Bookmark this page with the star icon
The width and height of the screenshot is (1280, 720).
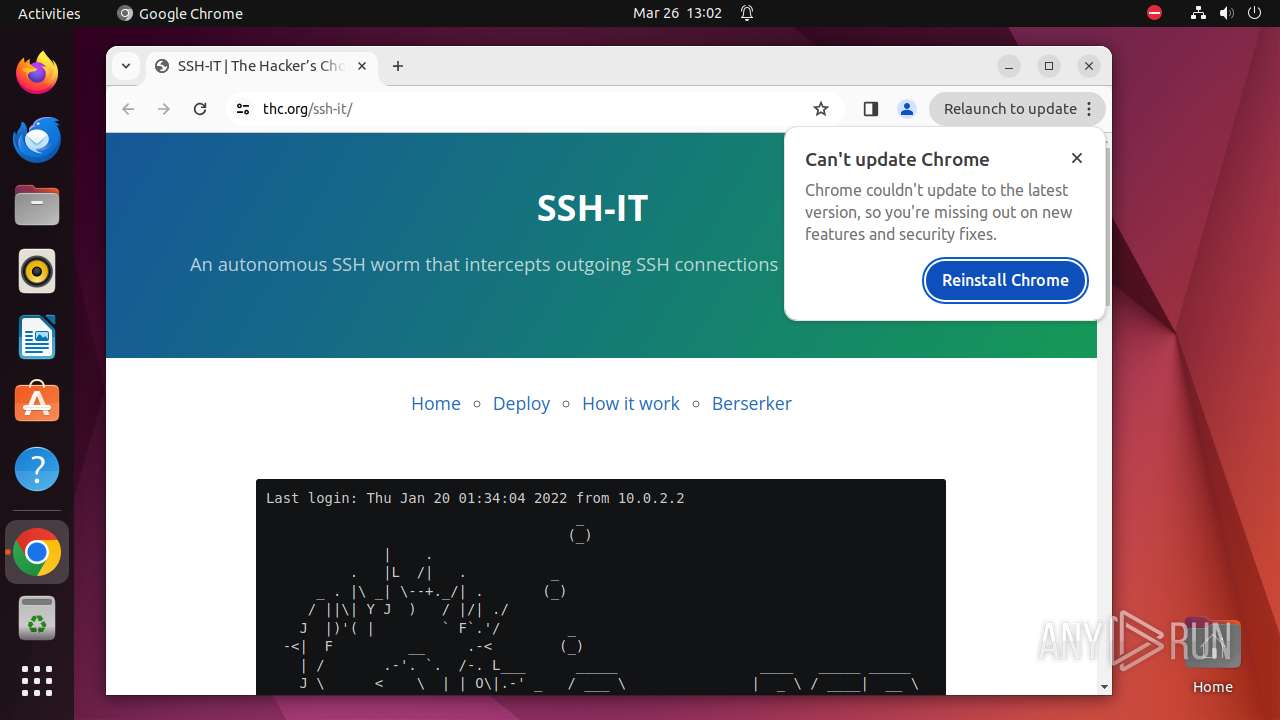coord(821,109)
